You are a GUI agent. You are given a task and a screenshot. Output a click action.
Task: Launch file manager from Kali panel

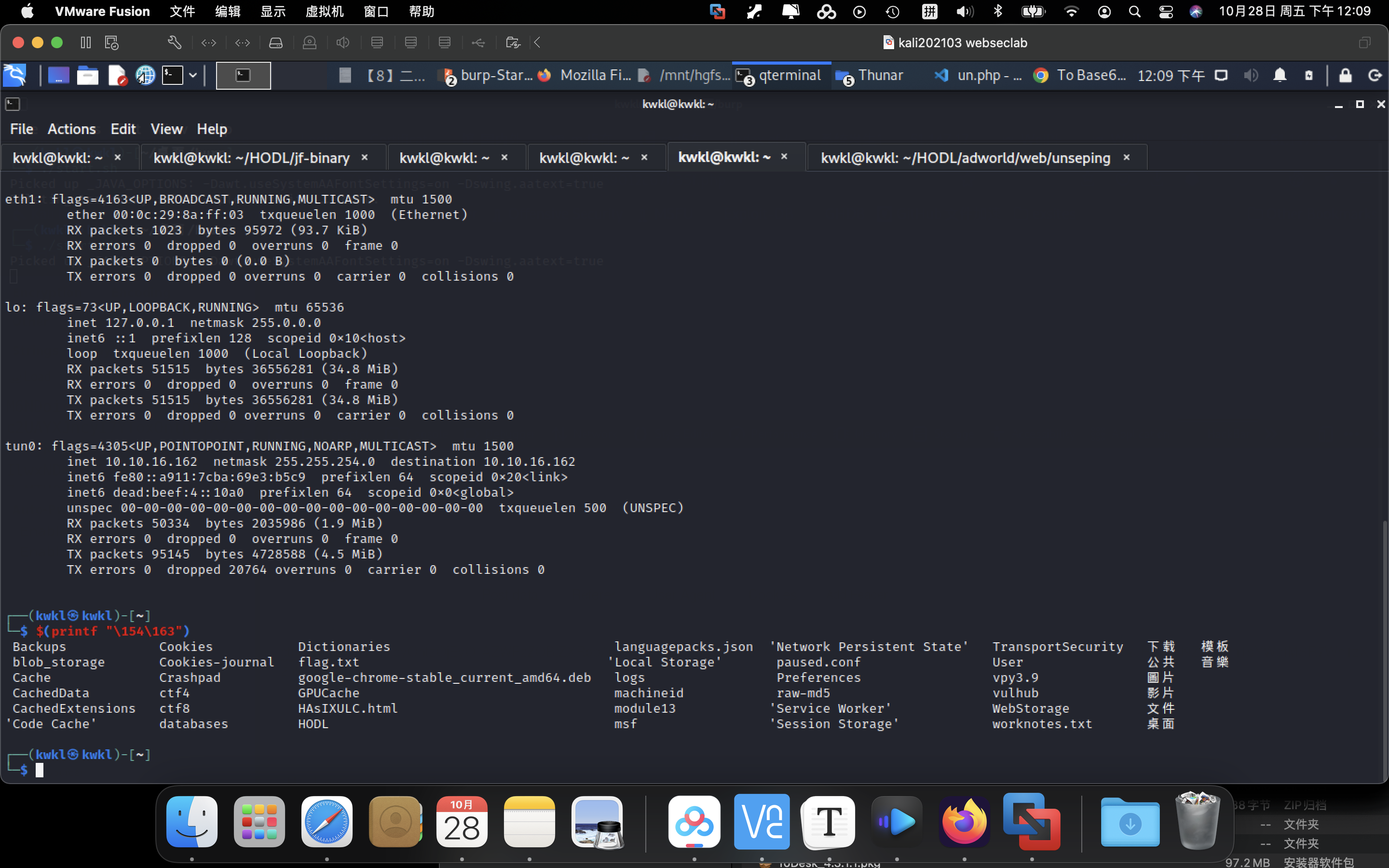click(x=87, y=75)
